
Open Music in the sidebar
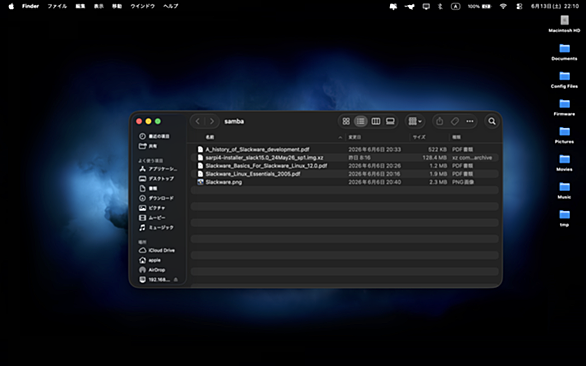point(156,227)
